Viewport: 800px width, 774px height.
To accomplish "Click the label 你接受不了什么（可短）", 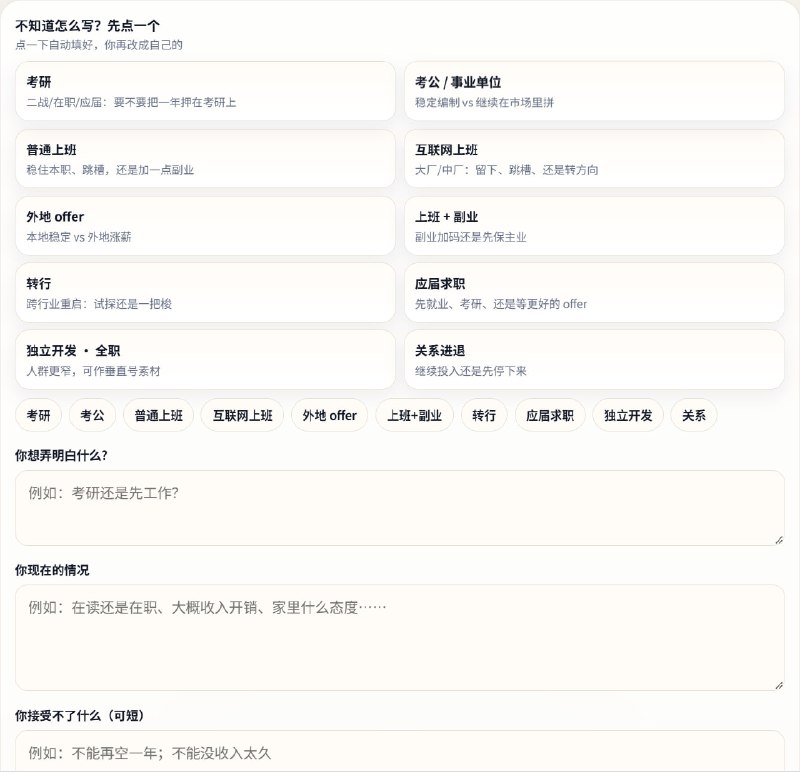I will point(79,715).
